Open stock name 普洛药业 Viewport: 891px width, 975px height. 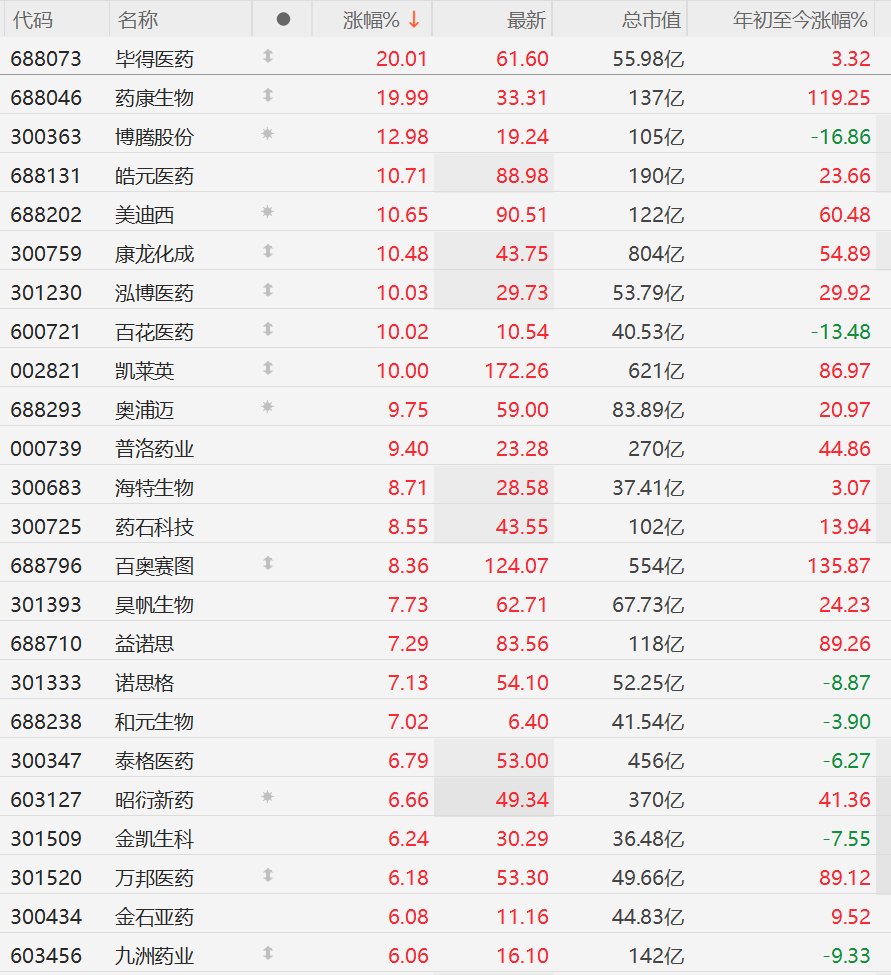(x=154, y=449)
